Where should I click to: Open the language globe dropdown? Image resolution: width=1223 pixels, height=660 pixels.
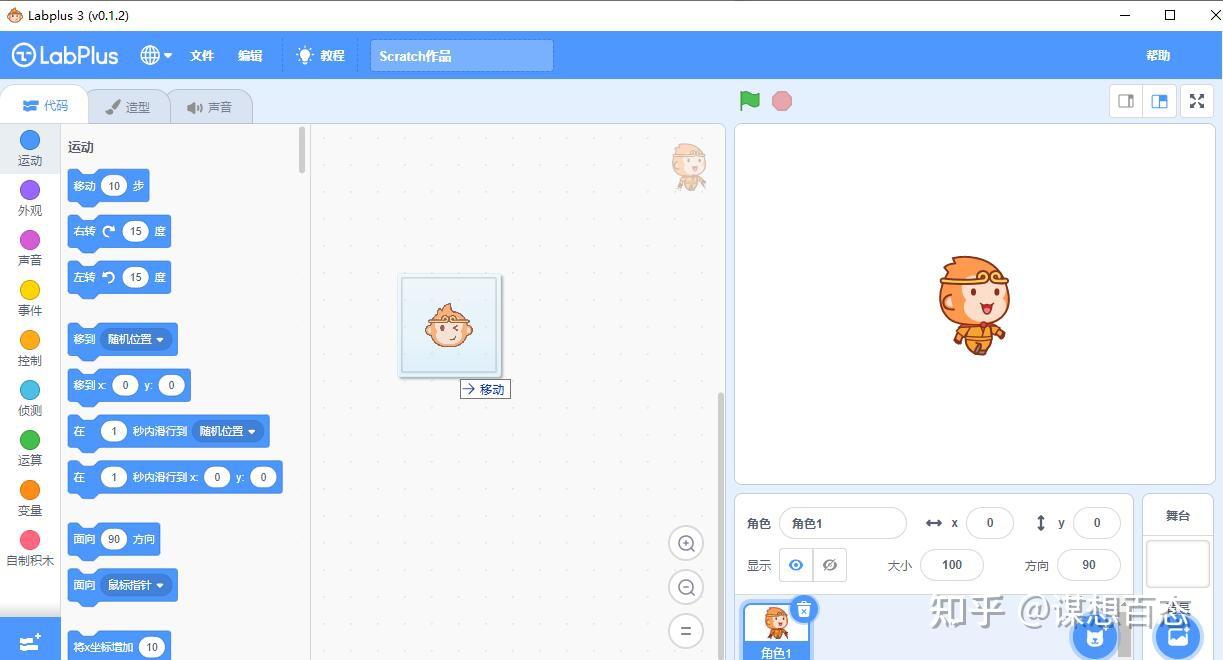(153, 55)
